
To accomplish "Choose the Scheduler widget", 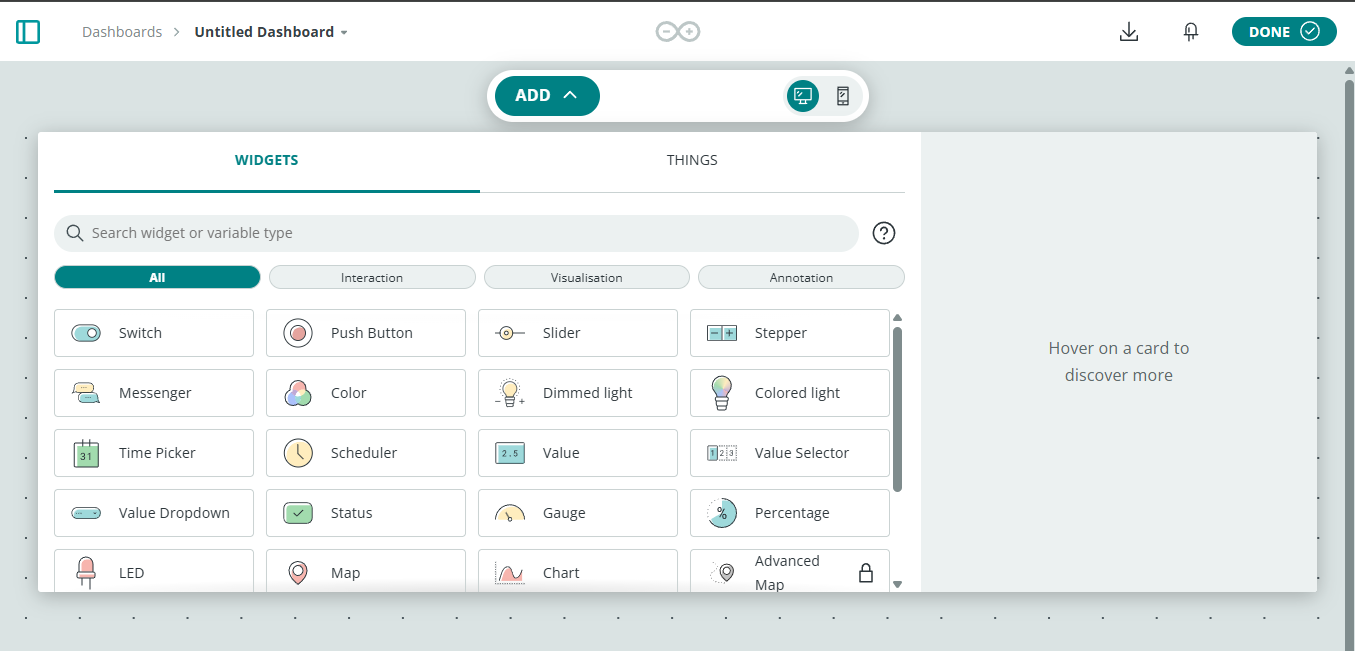I will coord(365,453).
